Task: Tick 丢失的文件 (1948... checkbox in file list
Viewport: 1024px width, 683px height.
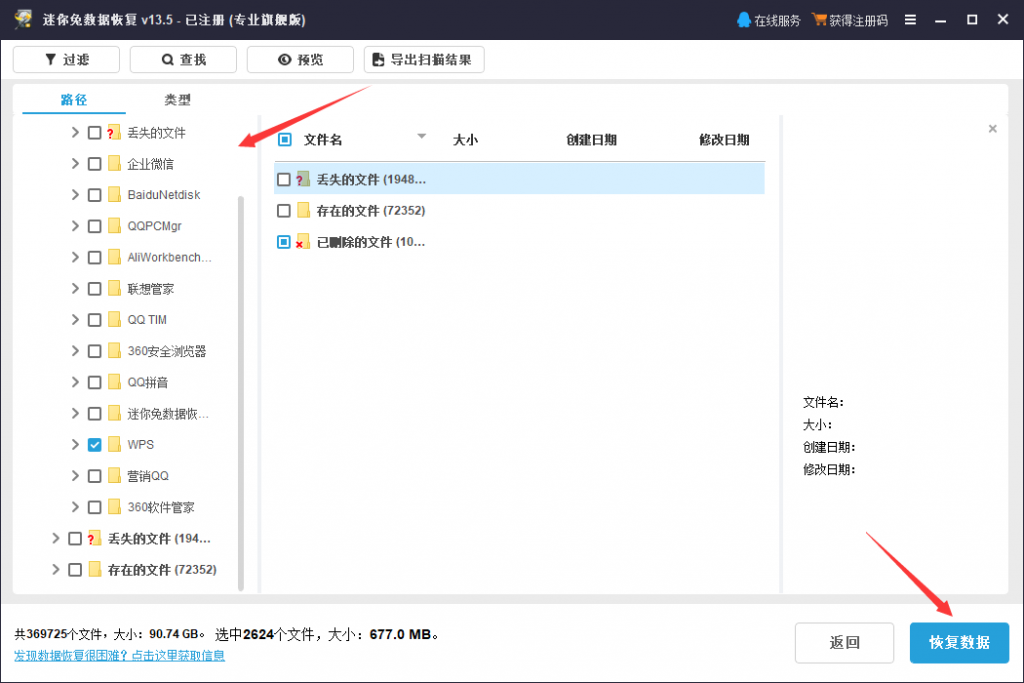Action: click(283, 179)
